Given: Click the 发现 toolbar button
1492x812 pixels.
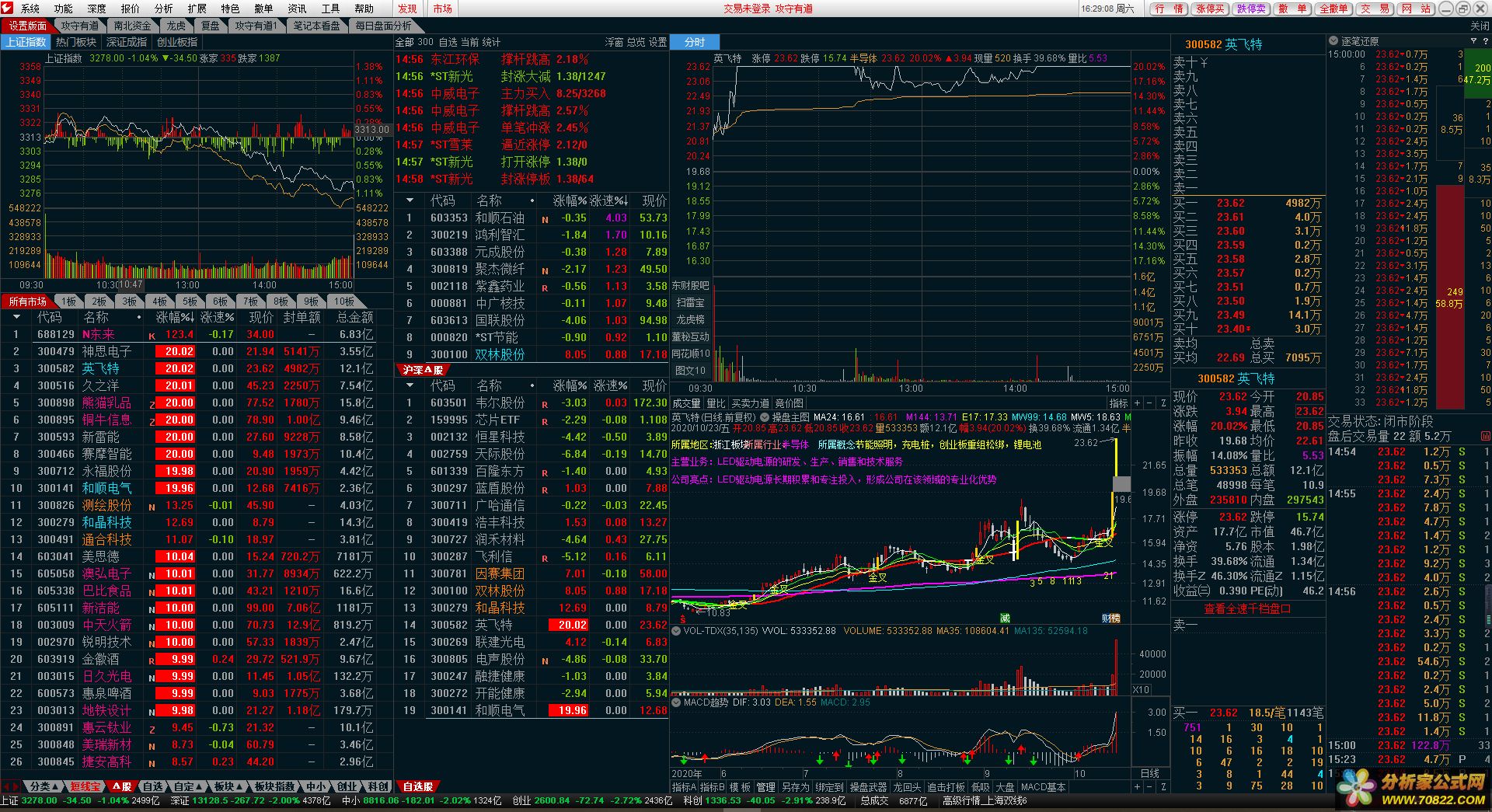Looking at the screenshot, I should 407,9.
